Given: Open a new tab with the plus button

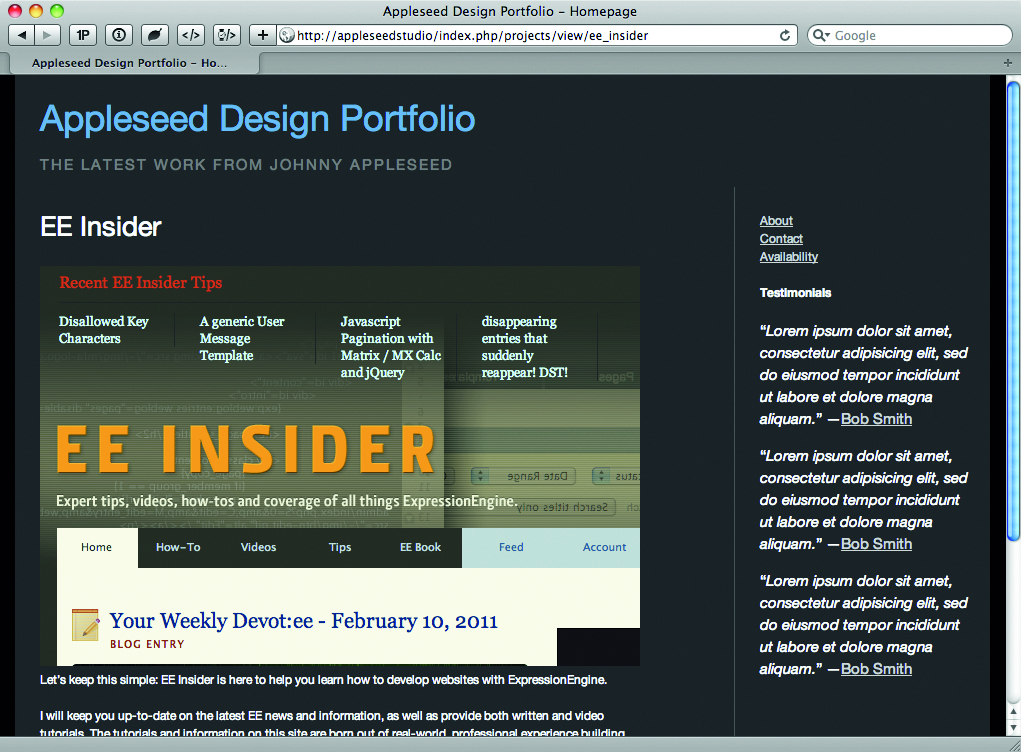Looking at the screenshot, I should click(1007, 63).
